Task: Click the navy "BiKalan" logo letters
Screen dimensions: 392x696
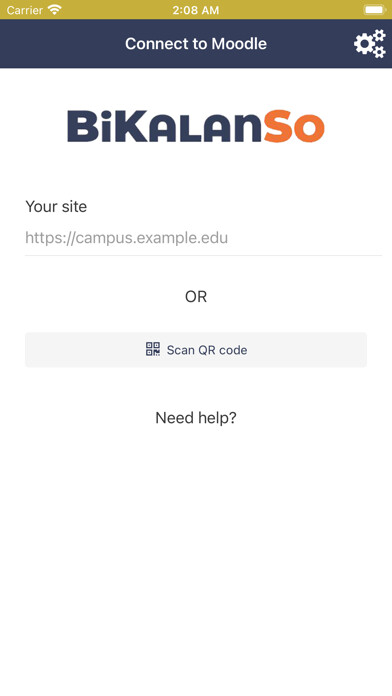Action: click(165, 127)
